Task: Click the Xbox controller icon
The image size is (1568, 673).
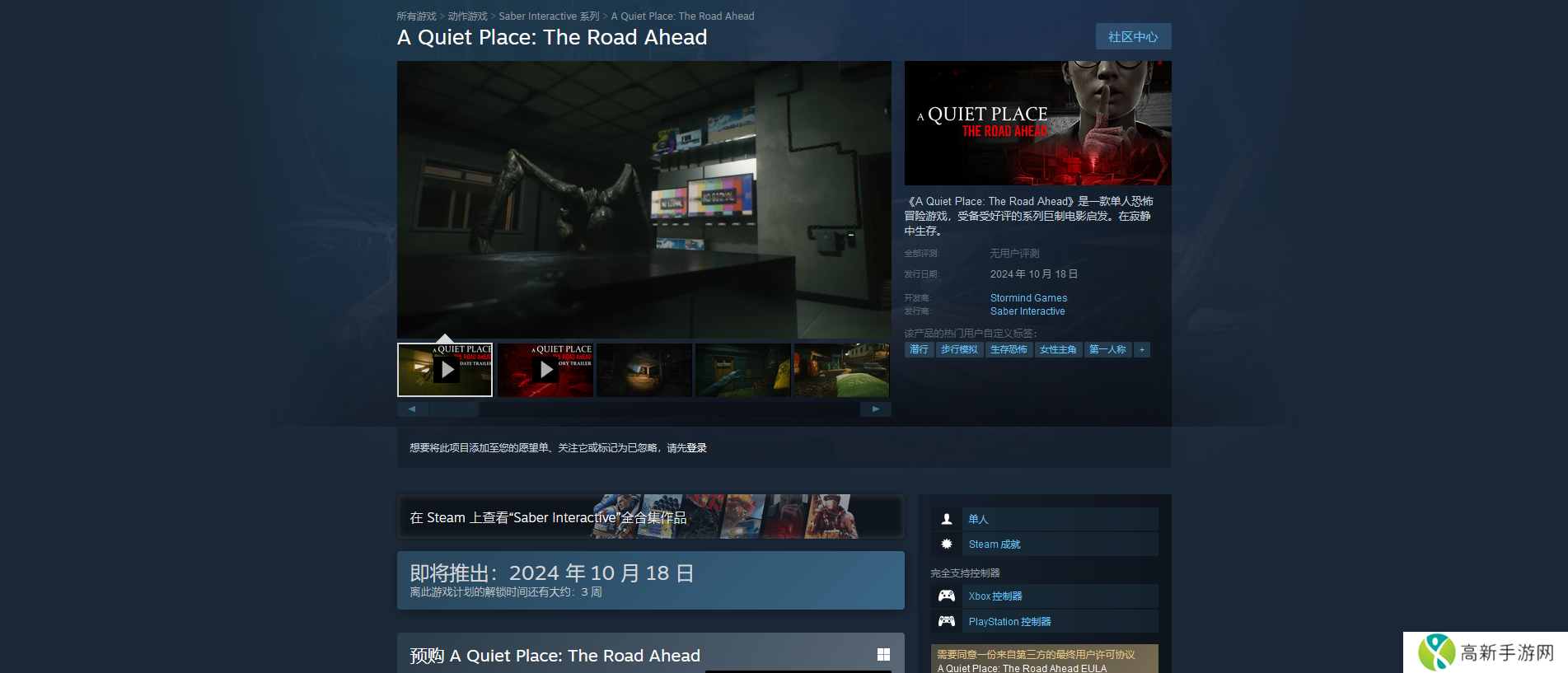Action: coord(947,596)
